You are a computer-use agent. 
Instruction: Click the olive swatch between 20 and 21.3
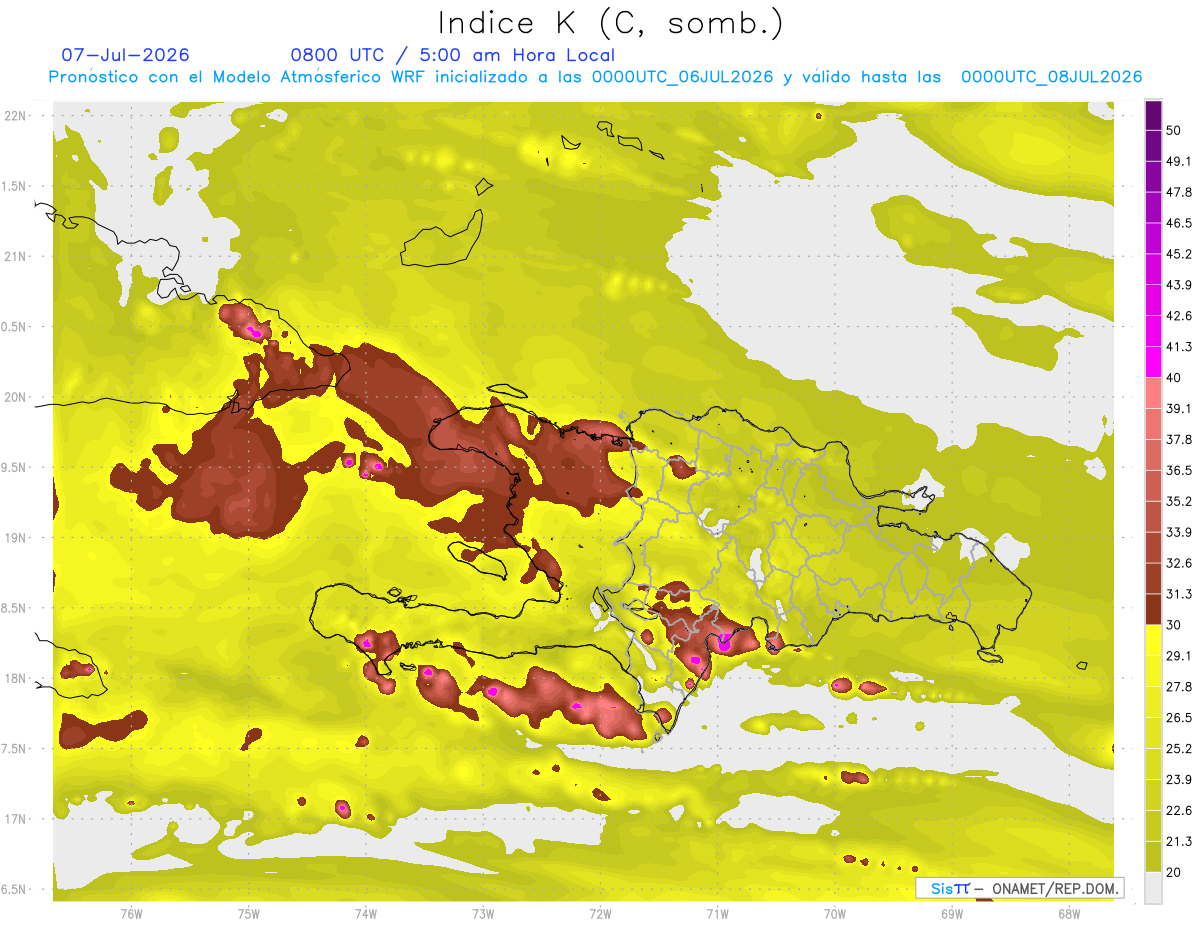[1153, 856]
